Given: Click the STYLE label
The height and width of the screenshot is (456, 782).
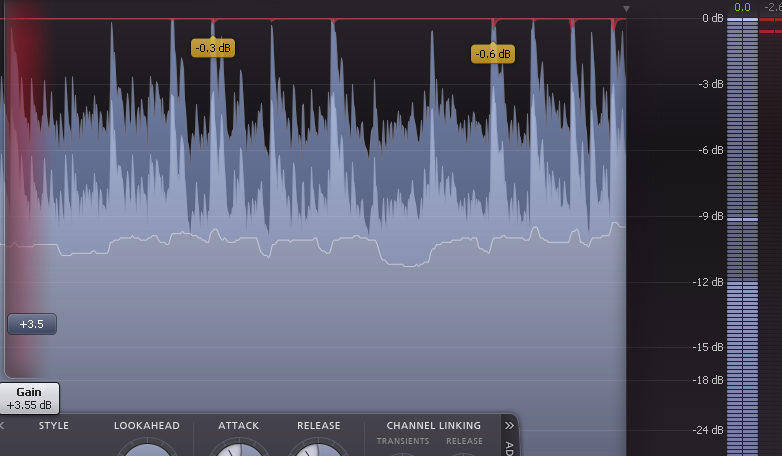Looking at the screenshot, I should click(54, 426).
